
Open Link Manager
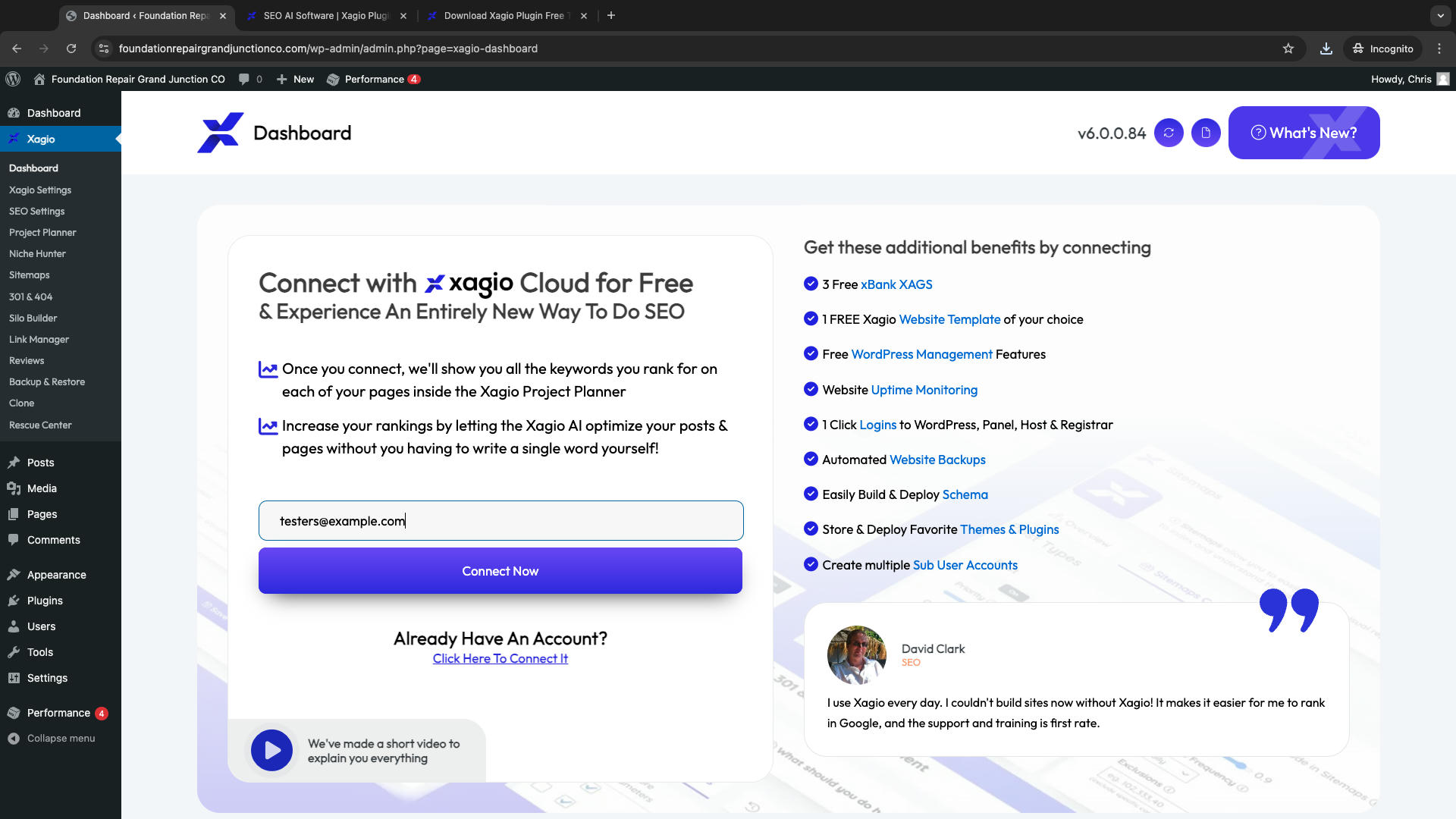point(39,340)
